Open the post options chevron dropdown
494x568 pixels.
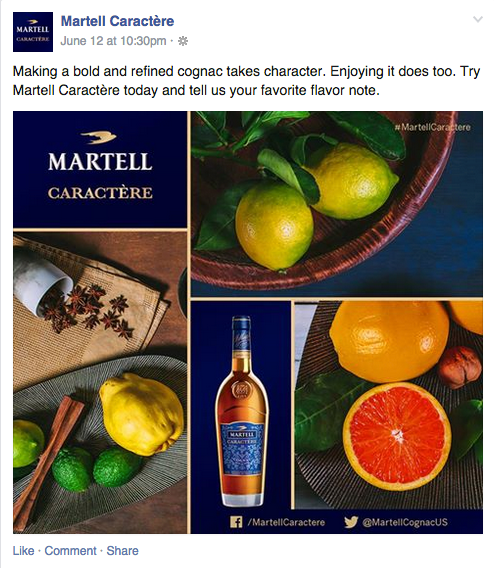478,20
